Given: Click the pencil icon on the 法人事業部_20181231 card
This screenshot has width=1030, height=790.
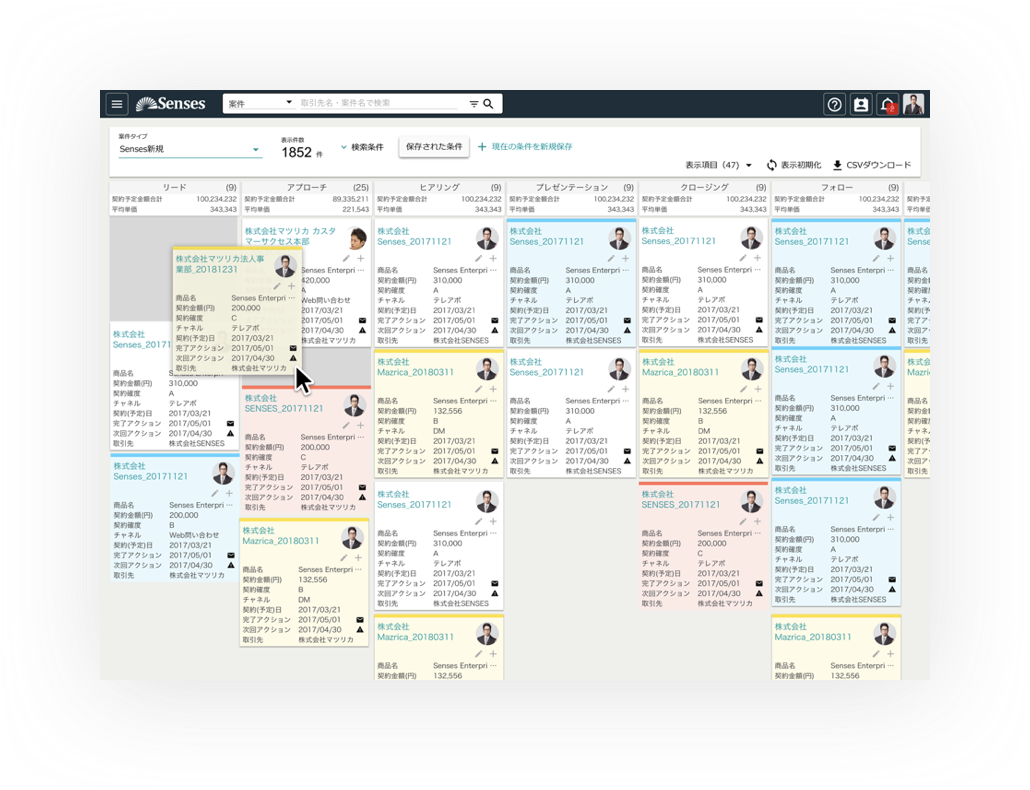Looking at the screenshot, I should coord(277,286).
